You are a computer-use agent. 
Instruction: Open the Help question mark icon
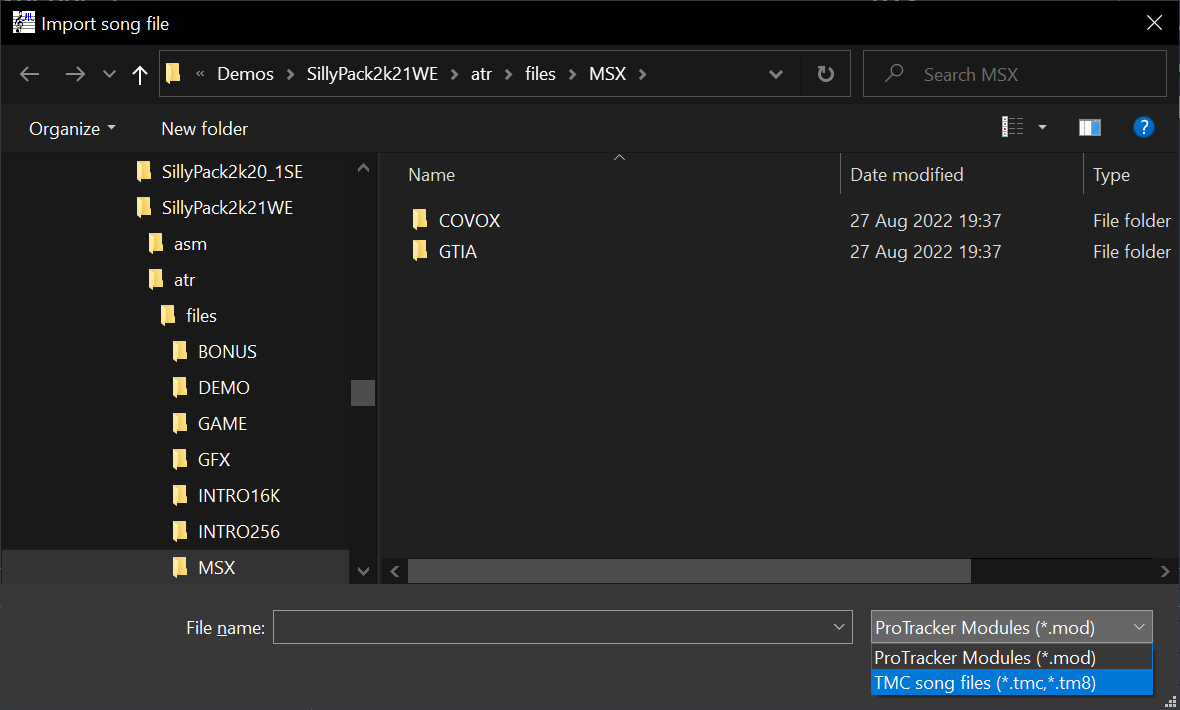(x=1144, y=127)
